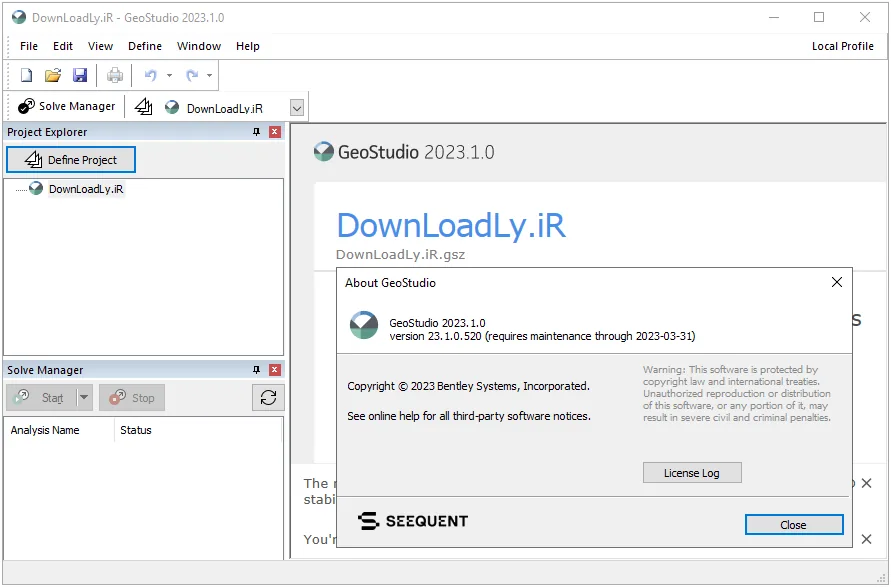Image resolution: width=891 pixels, height=587 pixels.
Task: Click the Start solve button
Action: point(41,398)
